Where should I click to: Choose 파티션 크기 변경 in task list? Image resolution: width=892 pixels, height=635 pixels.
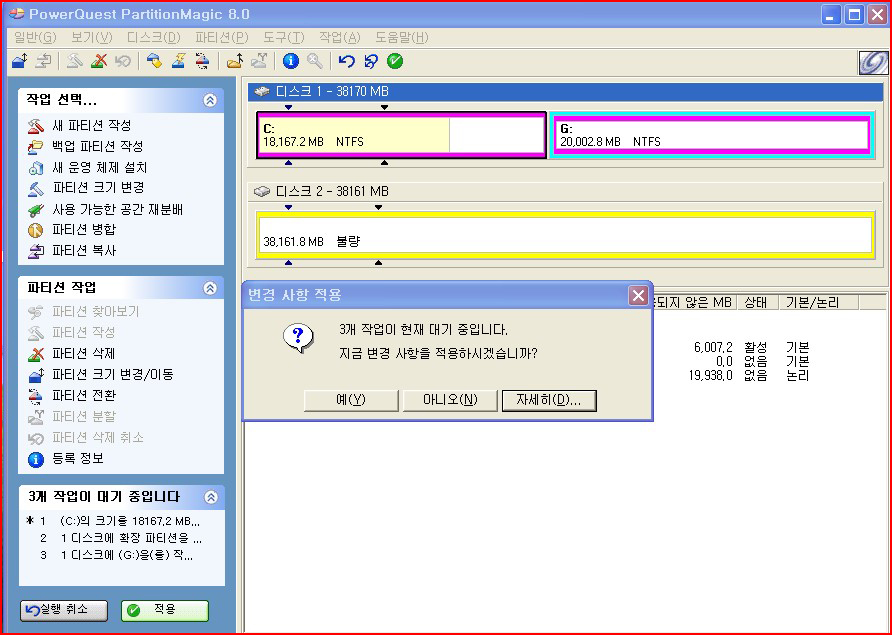pos(98,188)
